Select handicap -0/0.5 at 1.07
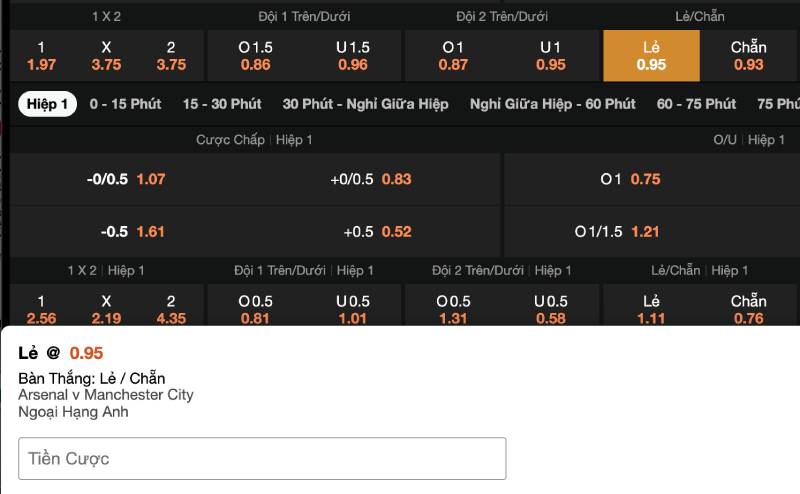Screen dimensions: 800x494 click(x=126, y=179)
